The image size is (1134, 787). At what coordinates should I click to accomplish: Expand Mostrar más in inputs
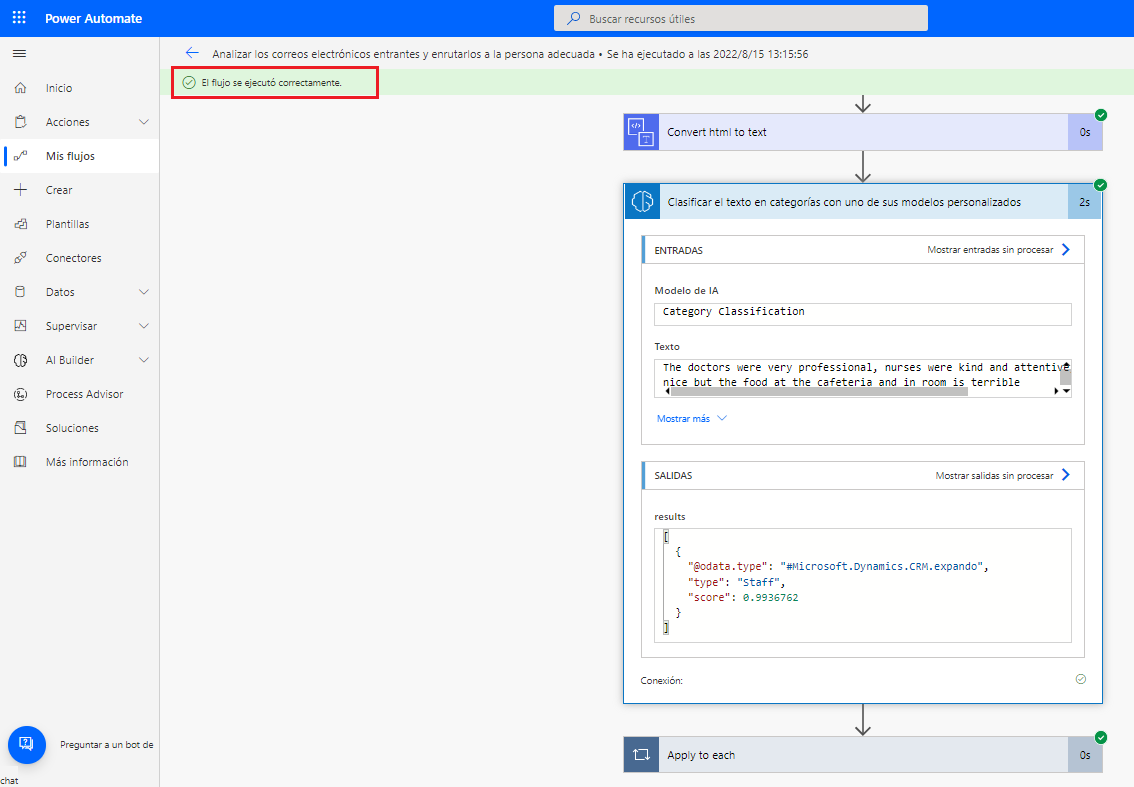point(691,418)
